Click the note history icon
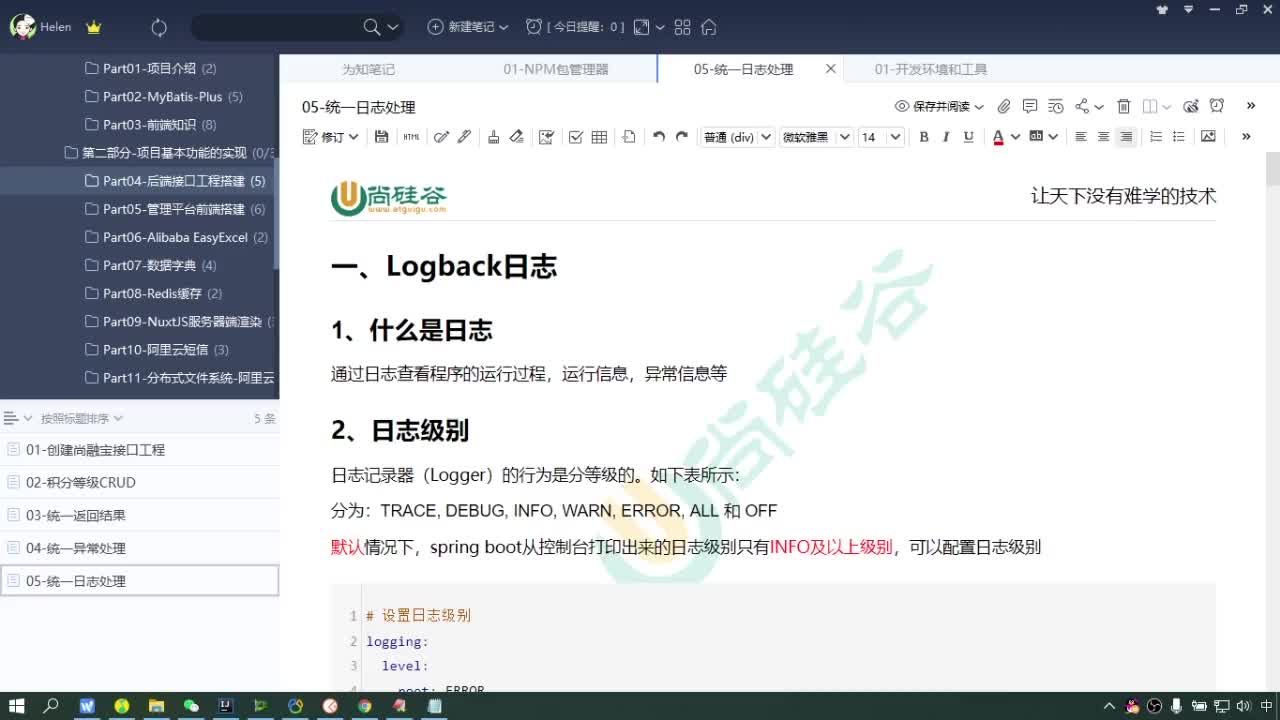 coord(1056,106)
